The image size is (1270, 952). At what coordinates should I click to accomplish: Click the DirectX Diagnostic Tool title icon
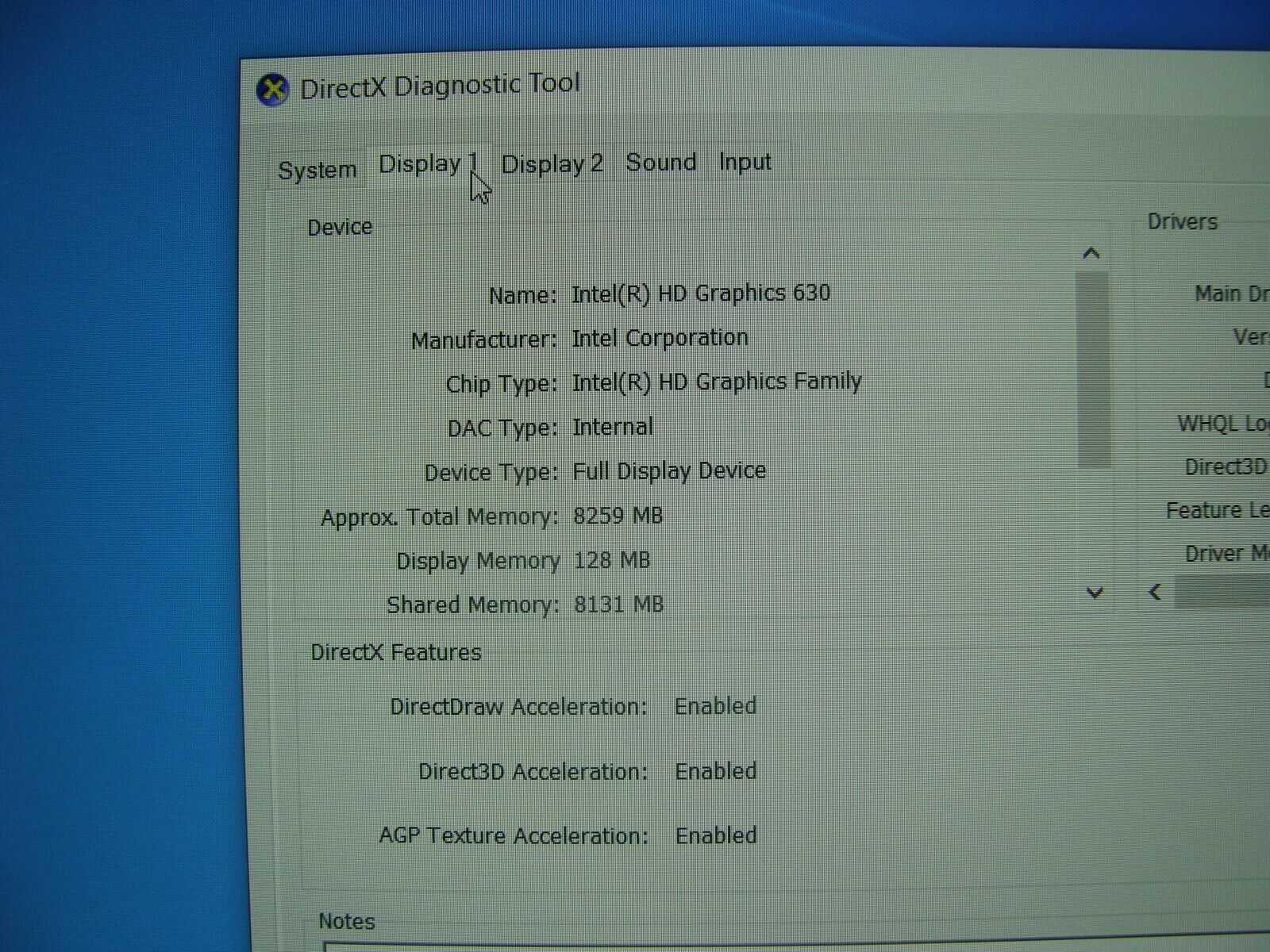[x=272, y=89]
